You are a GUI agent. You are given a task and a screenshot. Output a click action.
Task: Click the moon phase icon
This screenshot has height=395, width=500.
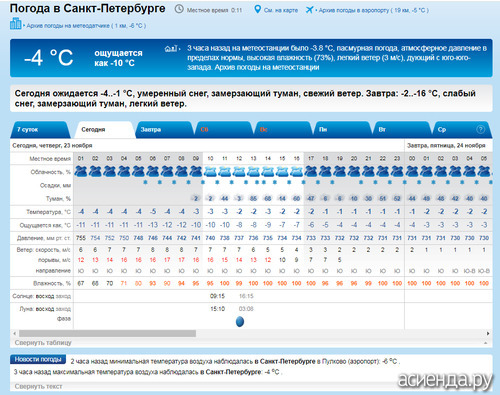coord(240,322)
